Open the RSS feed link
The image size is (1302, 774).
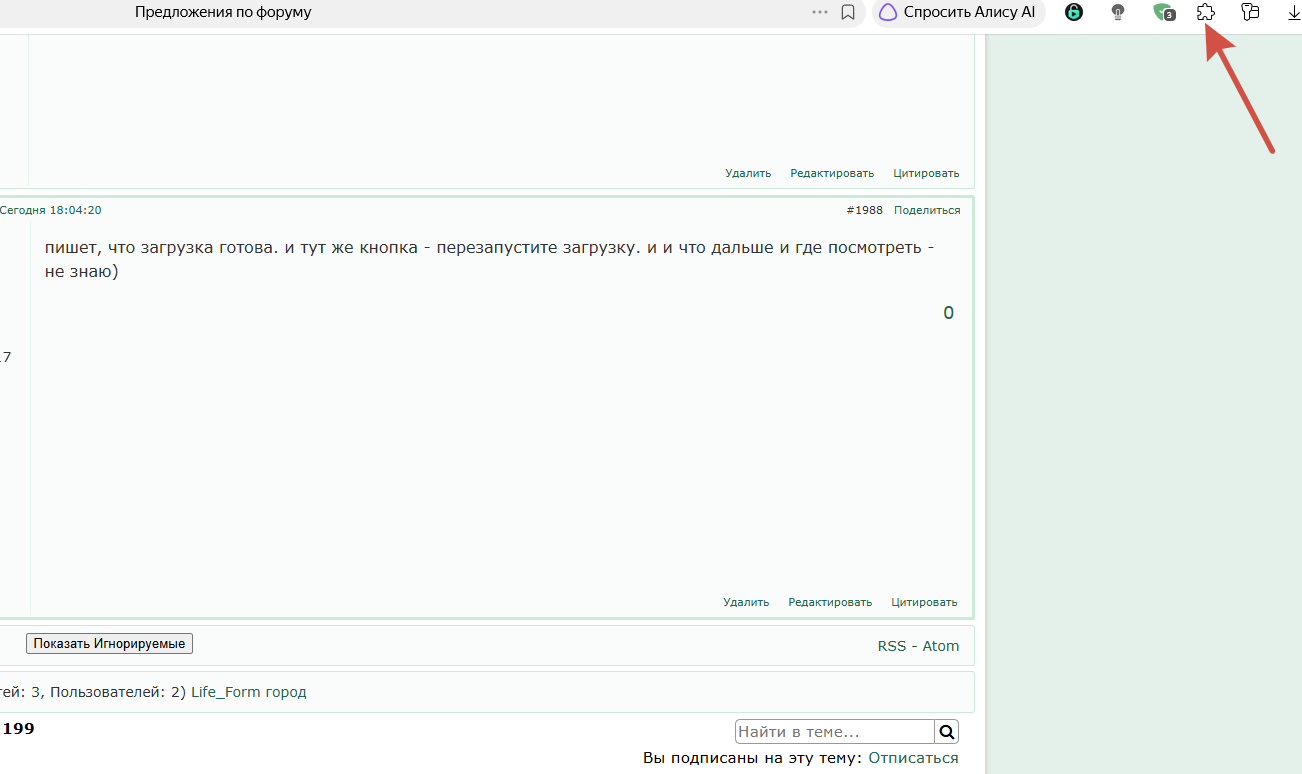pyautogui.click(x=892, y=646)
